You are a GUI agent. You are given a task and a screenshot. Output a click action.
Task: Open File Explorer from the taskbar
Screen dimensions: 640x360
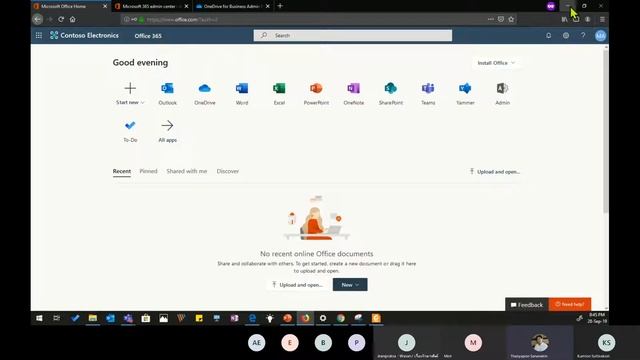point(93,318)
